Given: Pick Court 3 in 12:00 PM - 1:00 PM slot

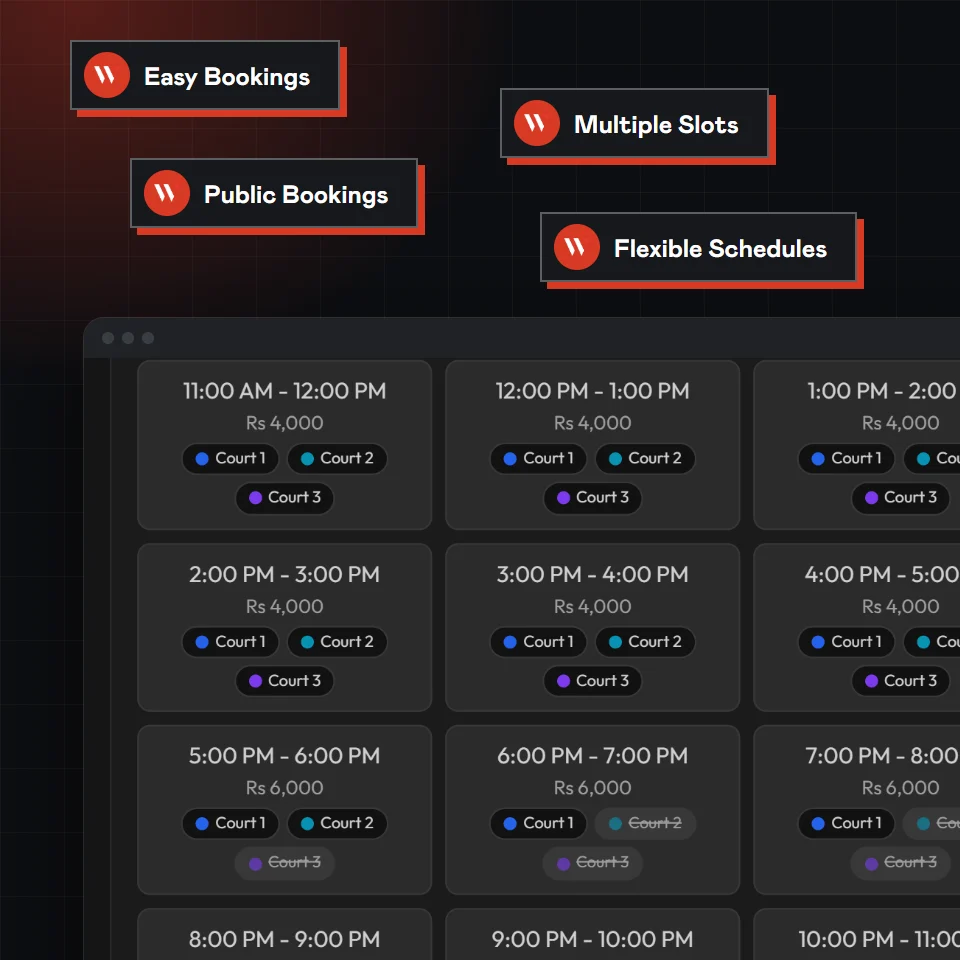Looking at the screenshot, I should 593,497.
